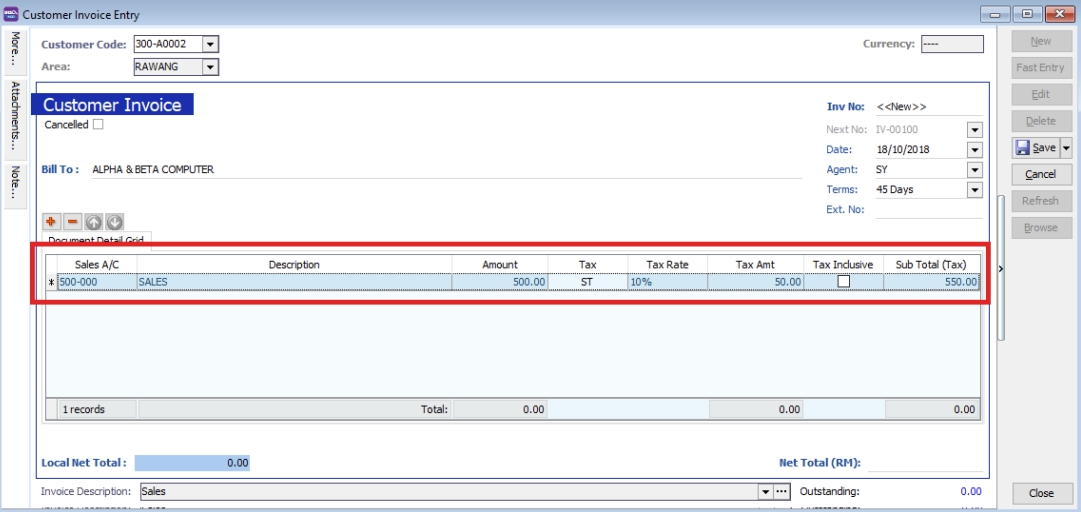Click the Close button at bottom right
1081x512 pixels.
pyautogui.click(x=1040, y=493)
